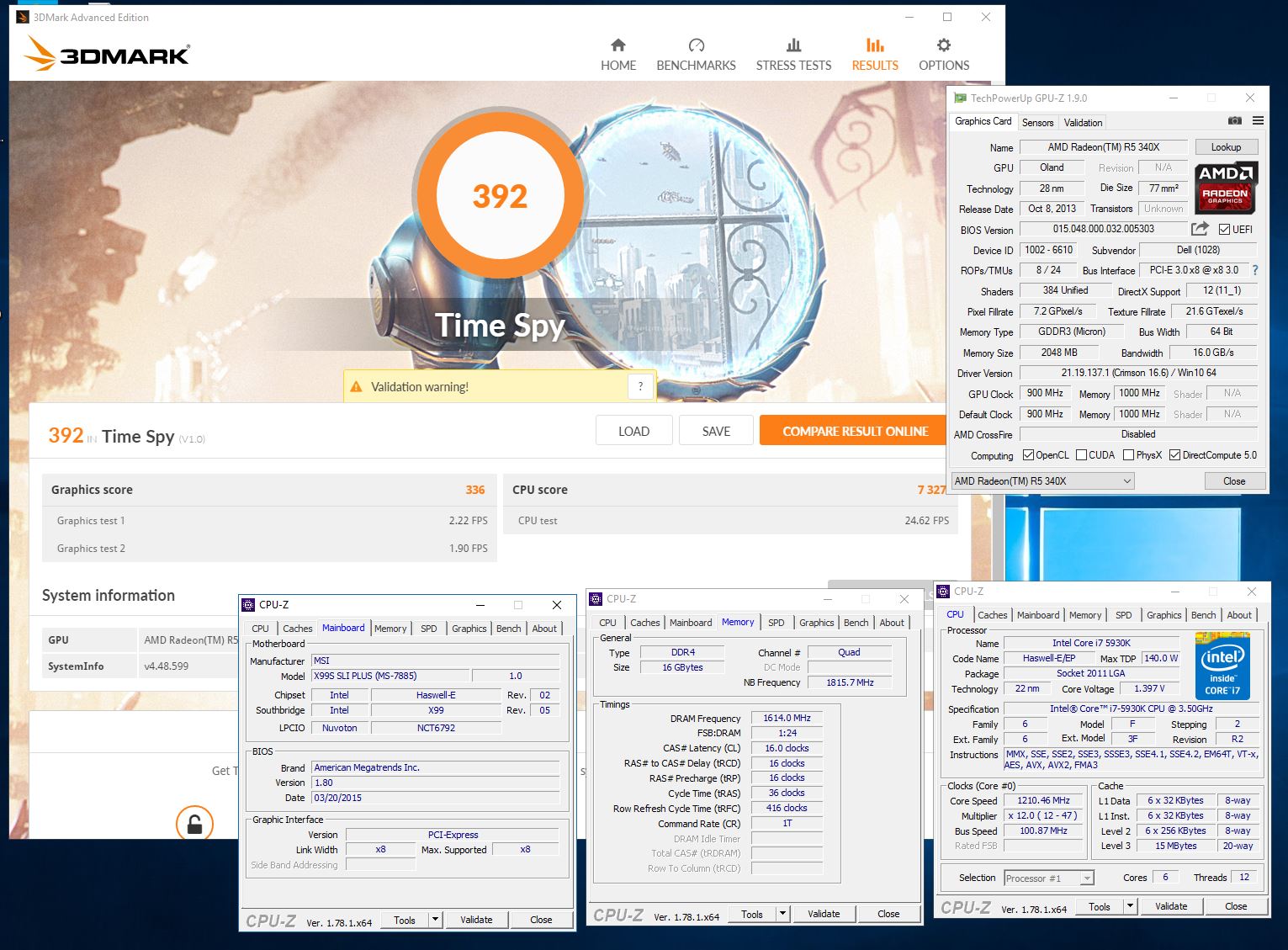Image resolution: width=1288 pixels, height=950 pixels.
Task: Click the motherboard Model field X99S SLI PLUS
Action: tap(390, 676)
